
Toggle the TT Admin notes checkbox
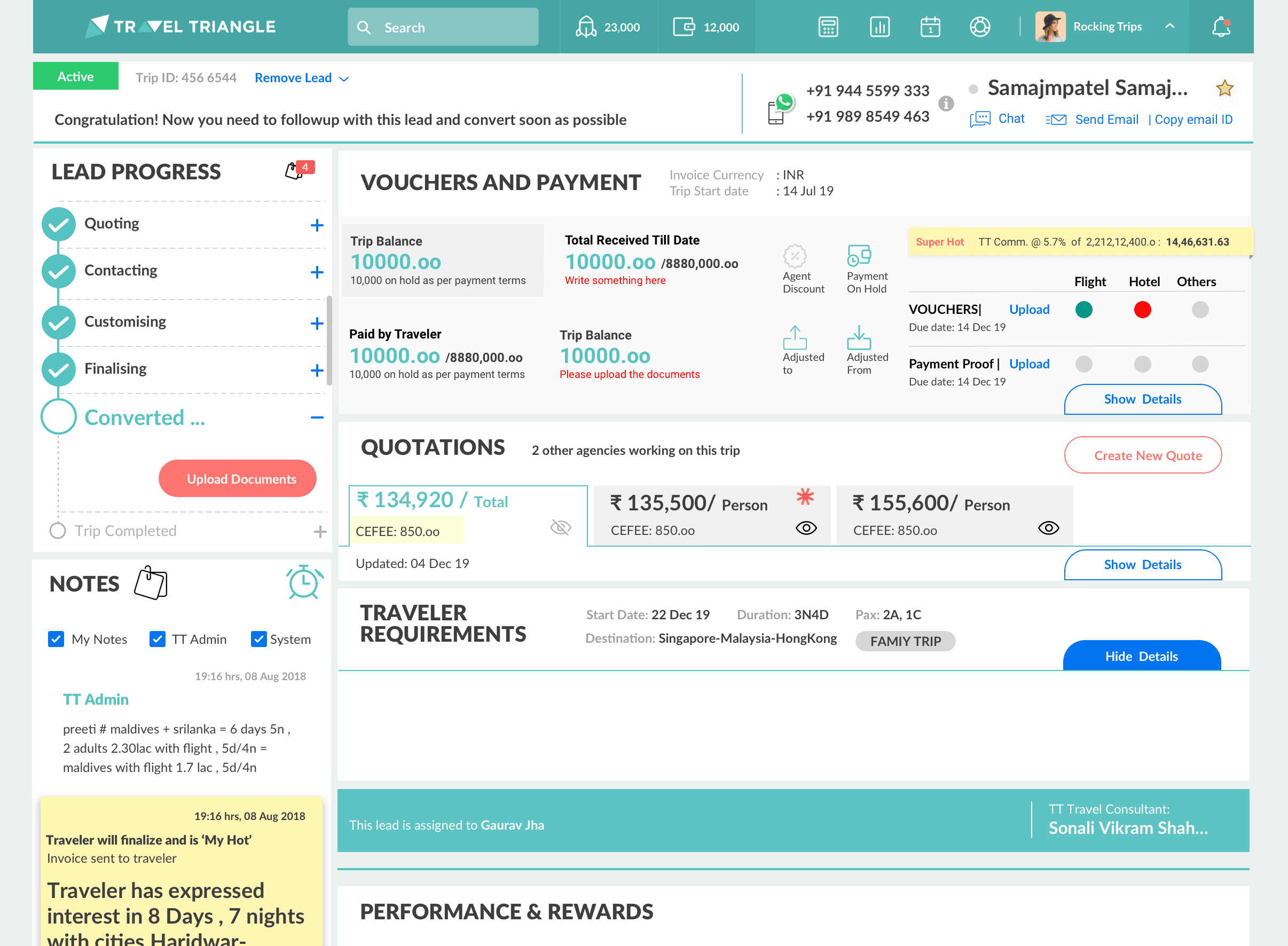[157, 639]
